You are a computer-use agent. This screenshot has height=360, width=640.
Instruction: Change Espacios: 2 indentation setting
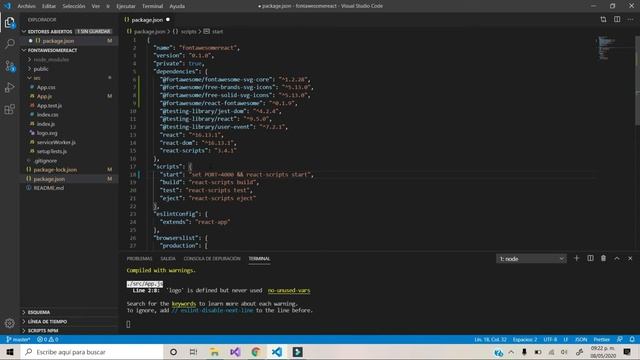(525, 340)
